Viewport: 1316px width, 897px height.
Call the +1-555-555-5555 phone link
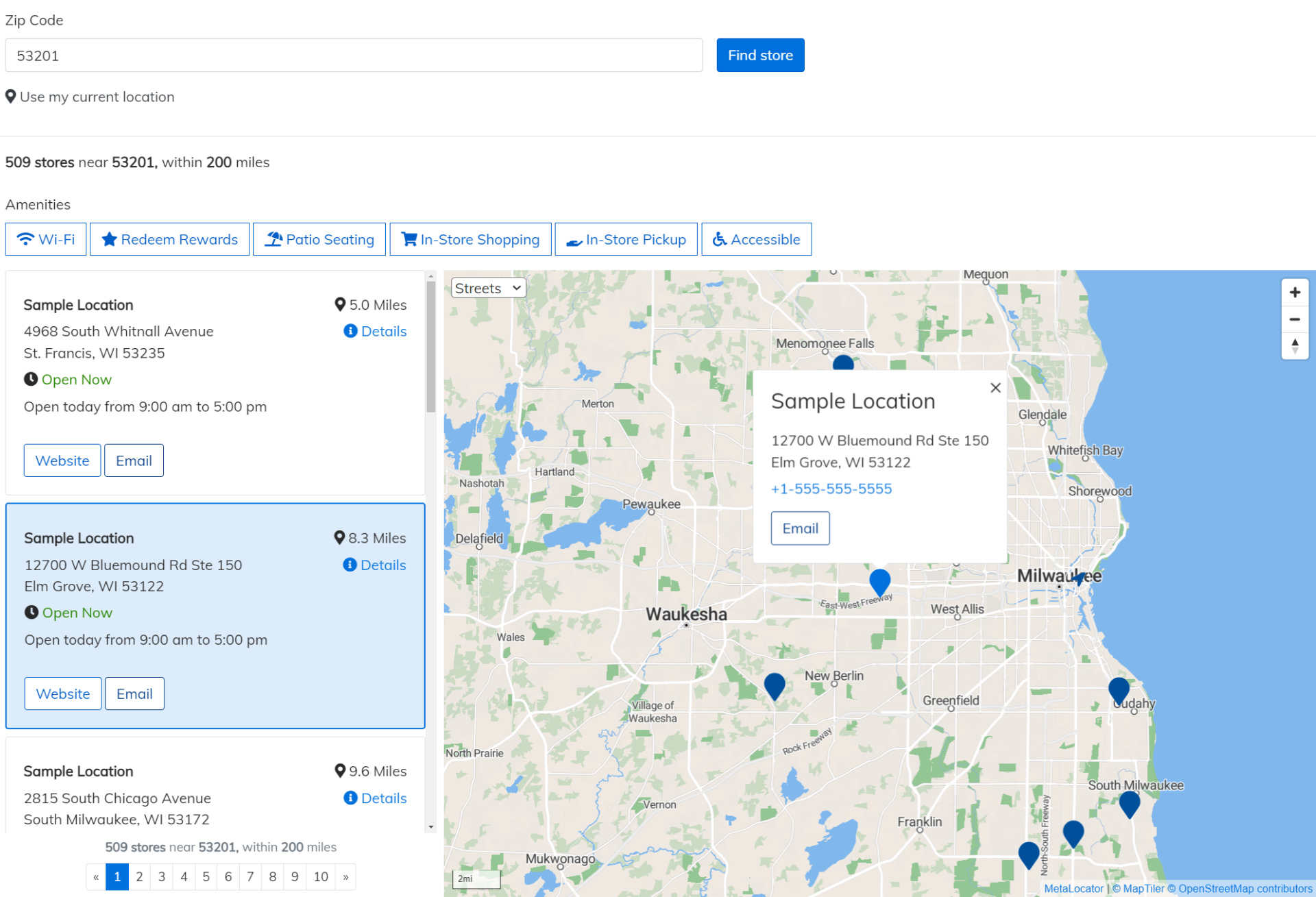coord(831,488)
